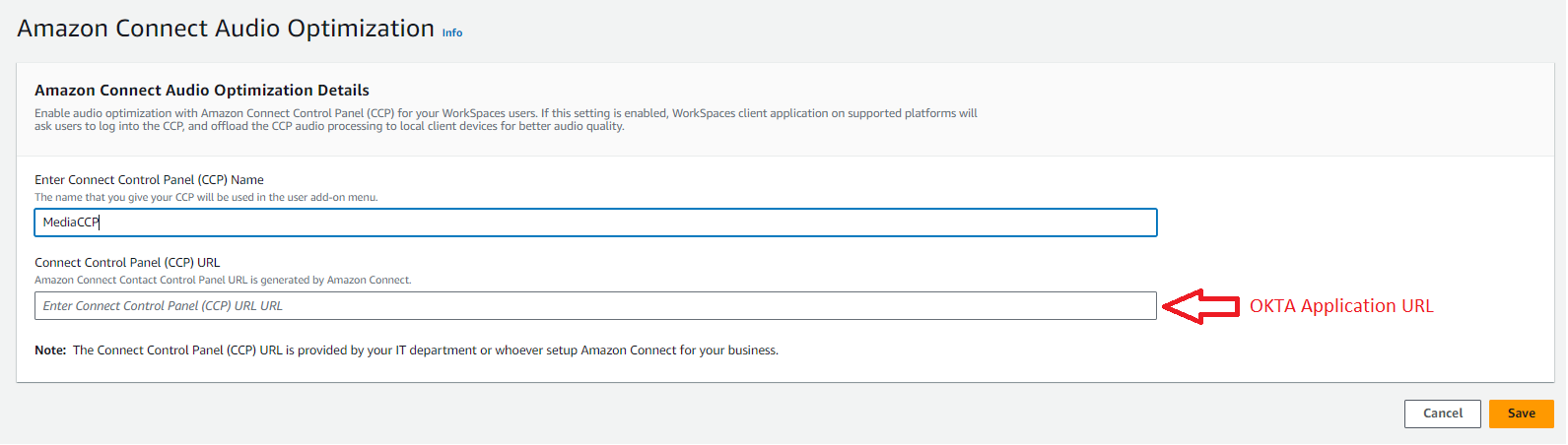Click the 'Amazon Connect Audio Optimization Details' heading

[202, 91]
